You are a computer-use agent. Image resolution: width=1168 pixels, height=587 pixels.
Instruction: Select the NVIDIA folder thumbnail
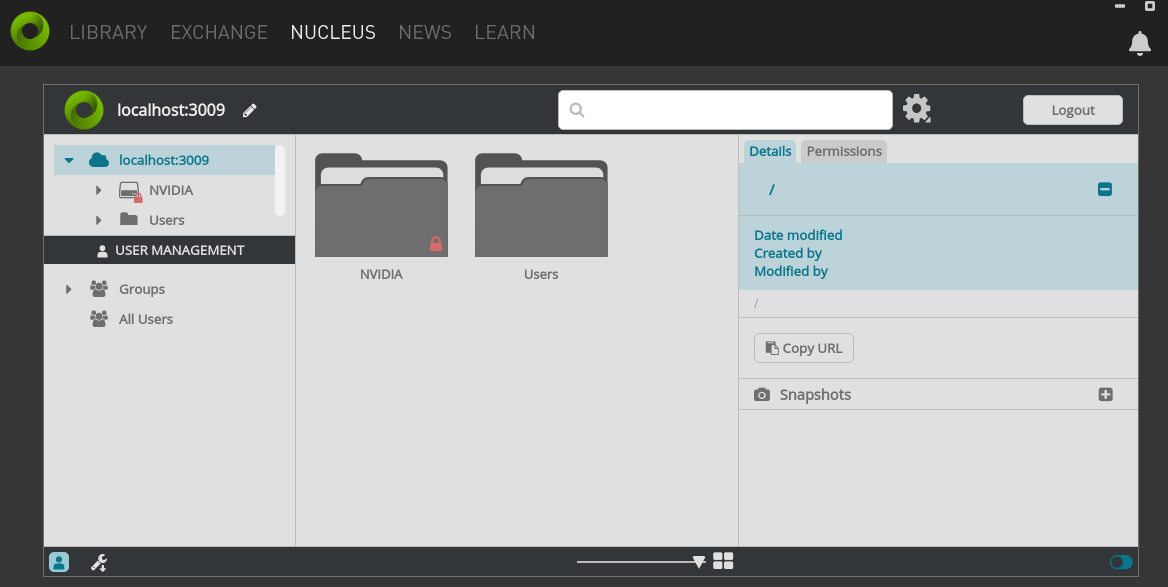(381, 205)
